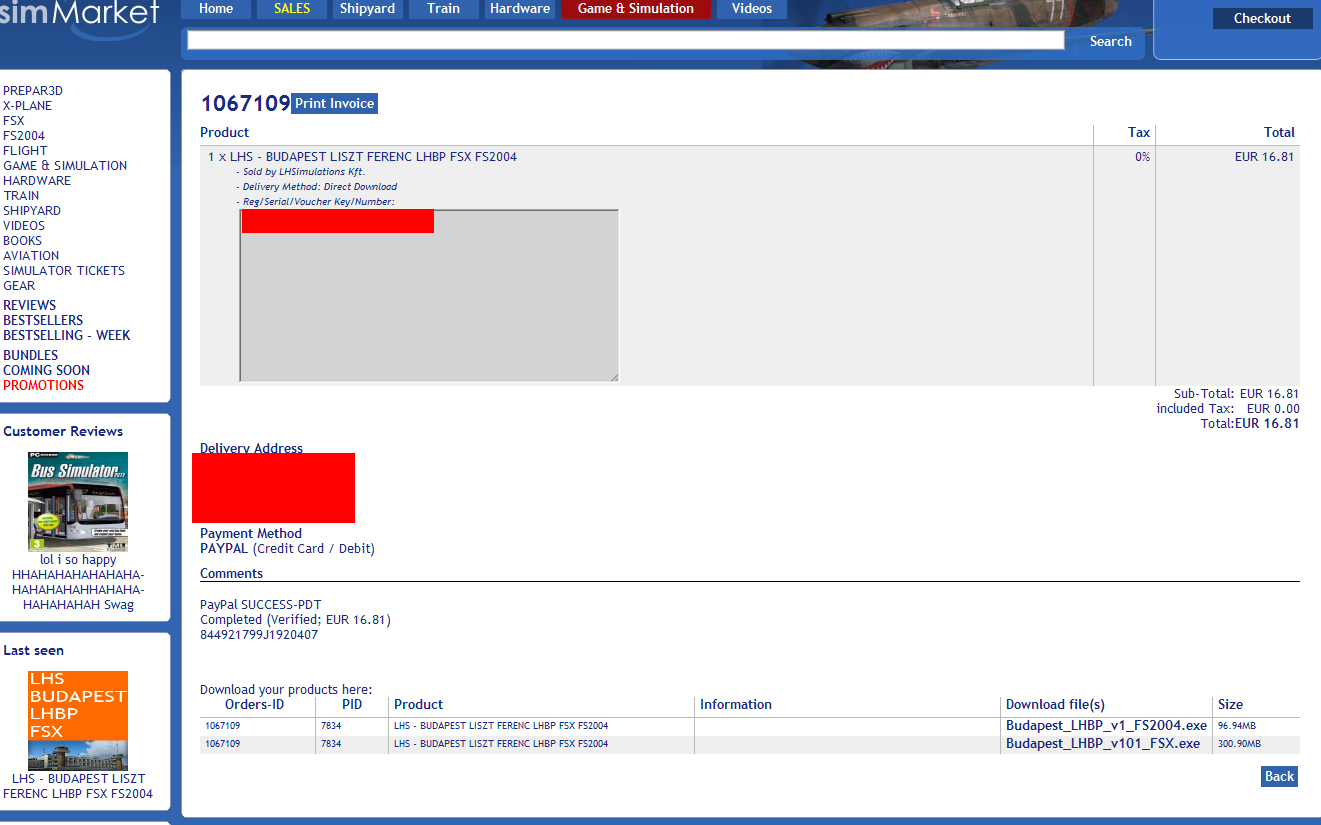Viewport: 1321px width, 825px height.
Task: Click the PayPal transaction number 844921799J1920407
Action: pyautogui.click(x=259, y=635)
